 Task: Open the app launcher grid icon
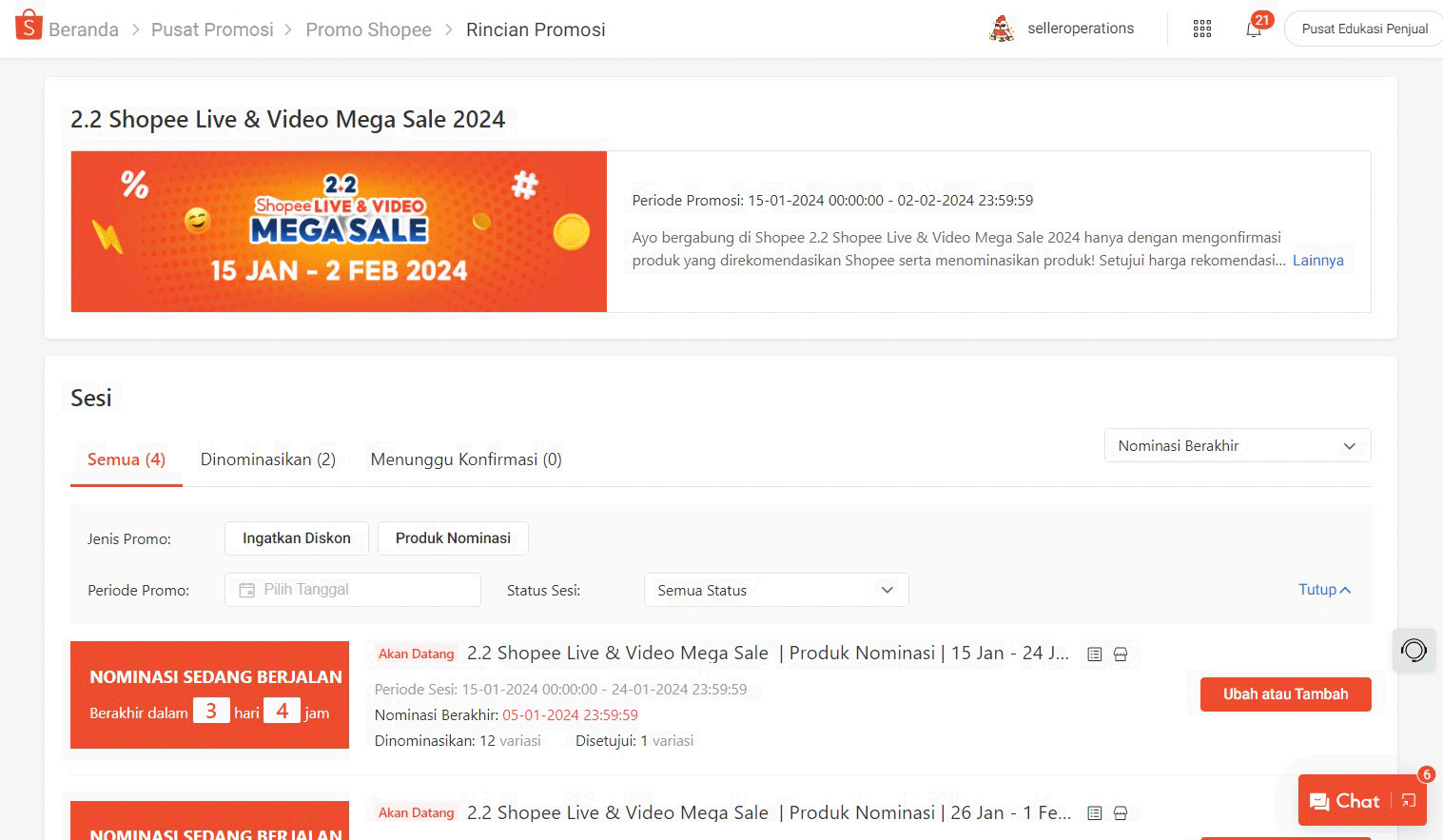tap(1201, 29)
